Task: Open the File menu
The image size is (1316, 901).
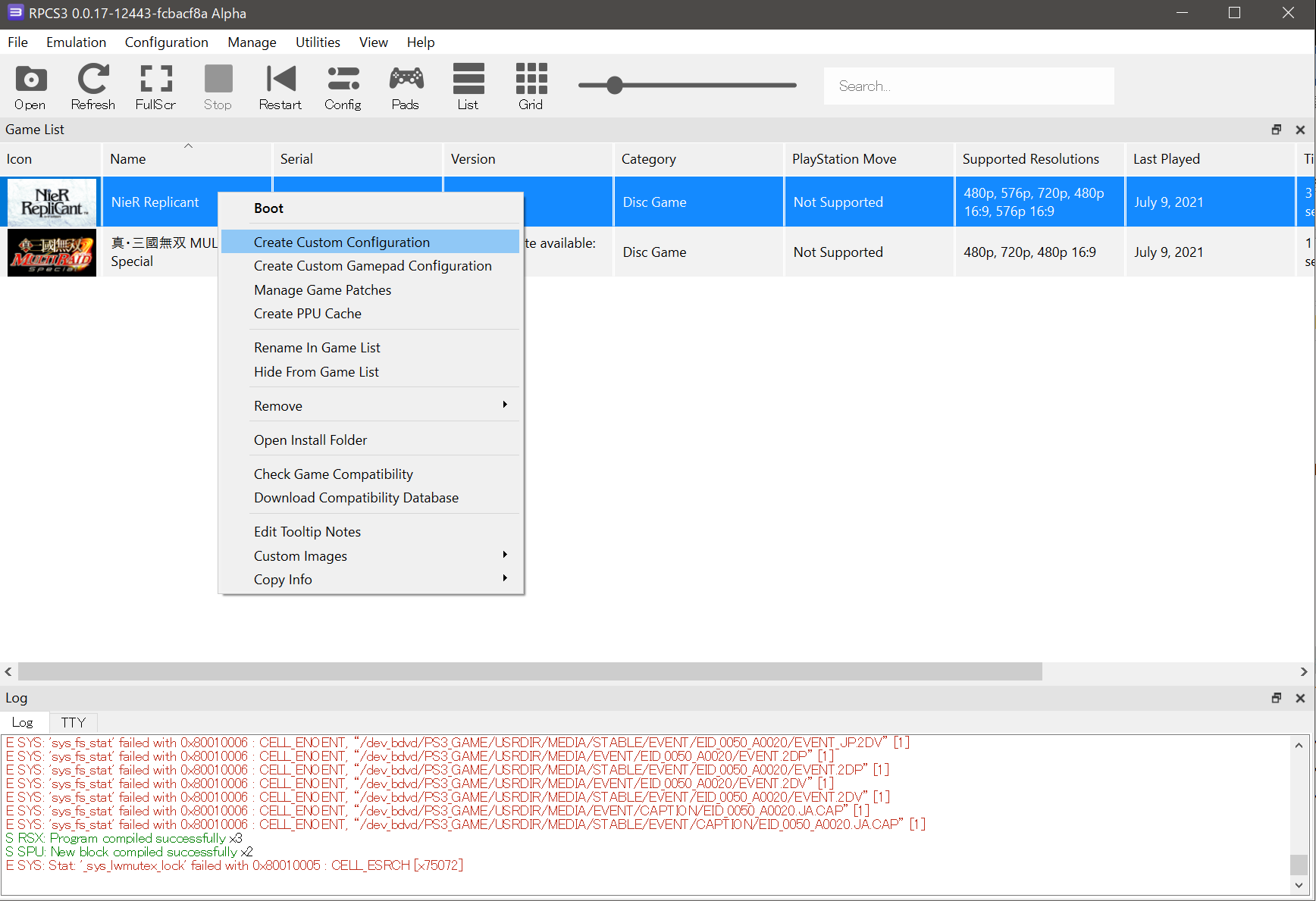Action: 17,42
